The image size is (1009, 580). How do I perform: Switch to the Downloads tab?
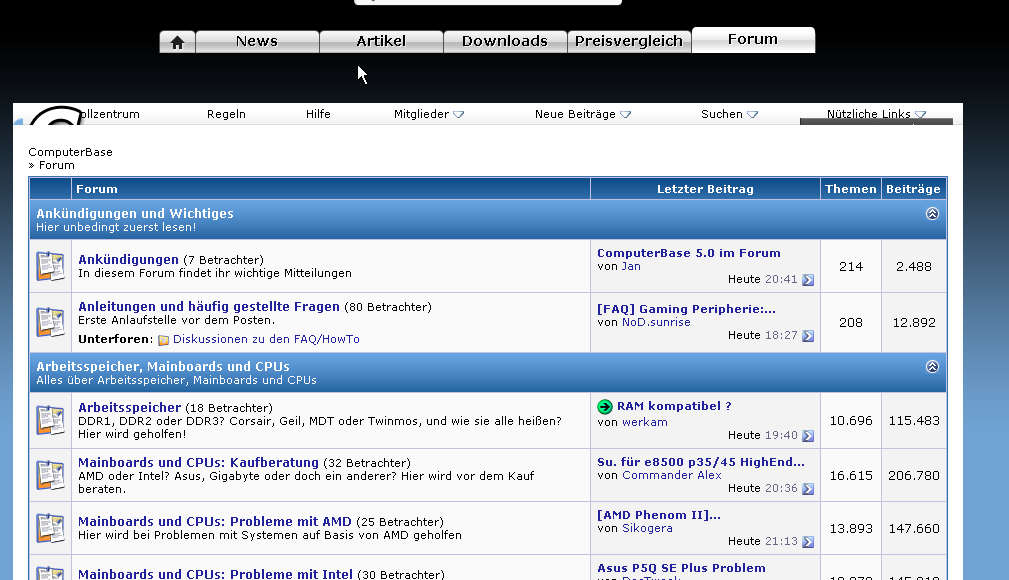[x=505, y=41]
